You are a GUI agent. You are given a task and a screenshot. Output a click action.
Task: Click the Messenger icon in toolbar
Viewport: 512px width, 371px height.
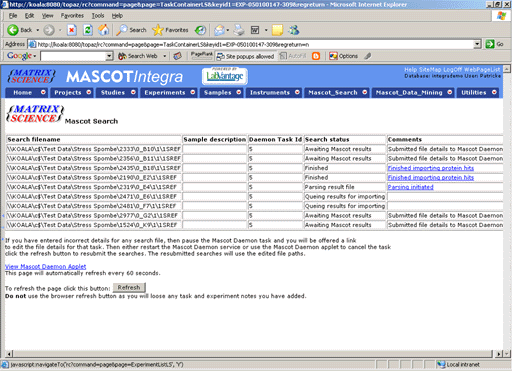coord(294,30)
